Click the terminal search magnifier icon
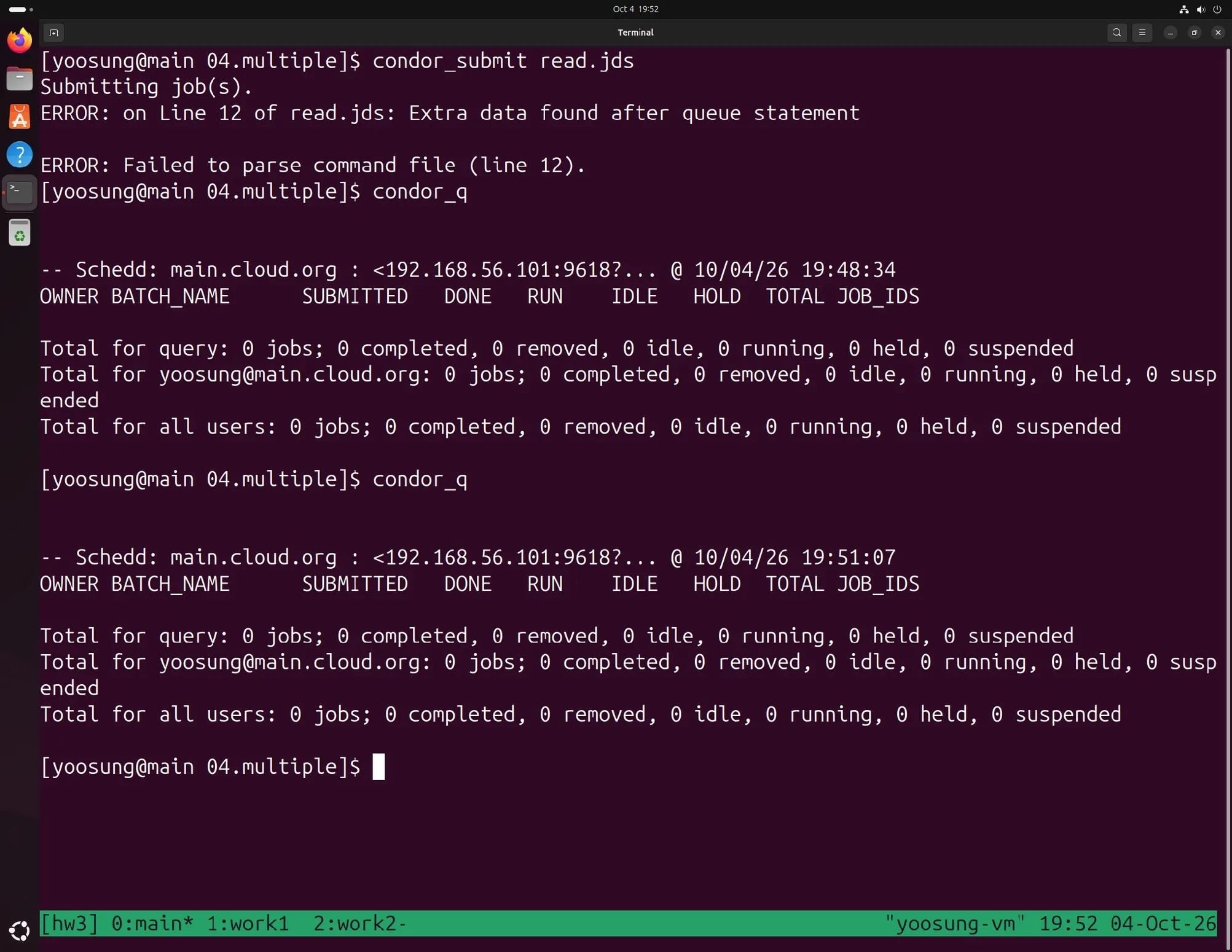This screenshot has height=952, width=1232. tap(1117, 33)
